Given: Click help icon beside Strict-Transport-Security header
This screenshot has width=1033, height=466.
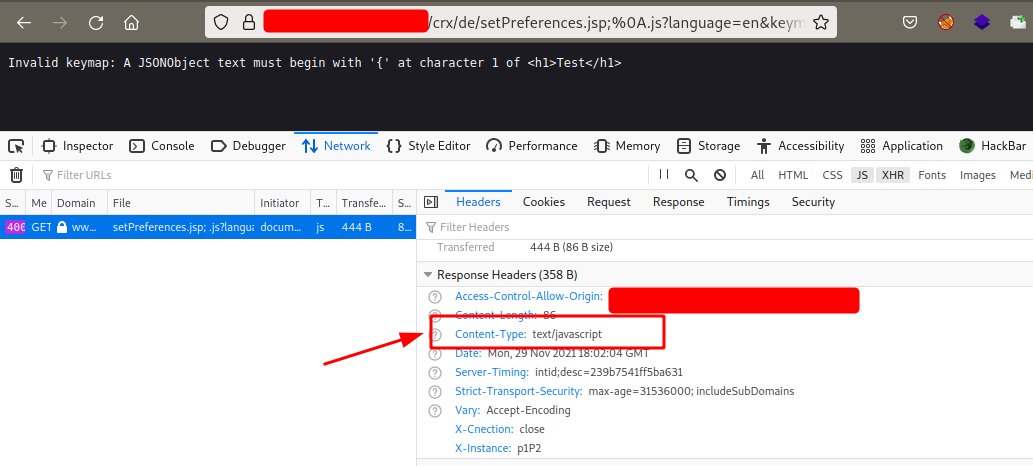Looking at the screenshot, I should click(x=435, y=392).
